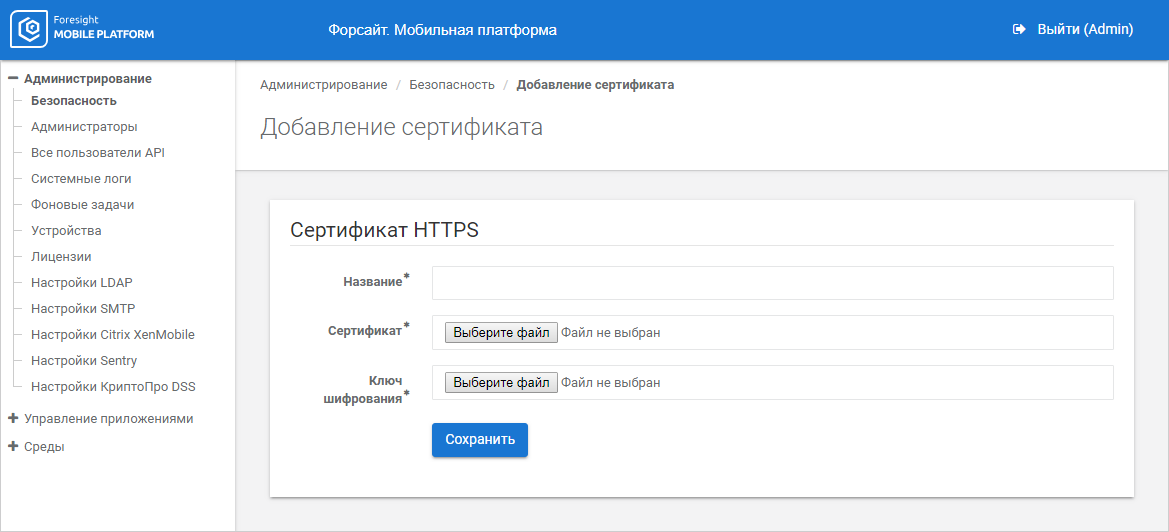Open Устройства page
Viewport: 1169px width, 532px height.
[x=66, y=231]
